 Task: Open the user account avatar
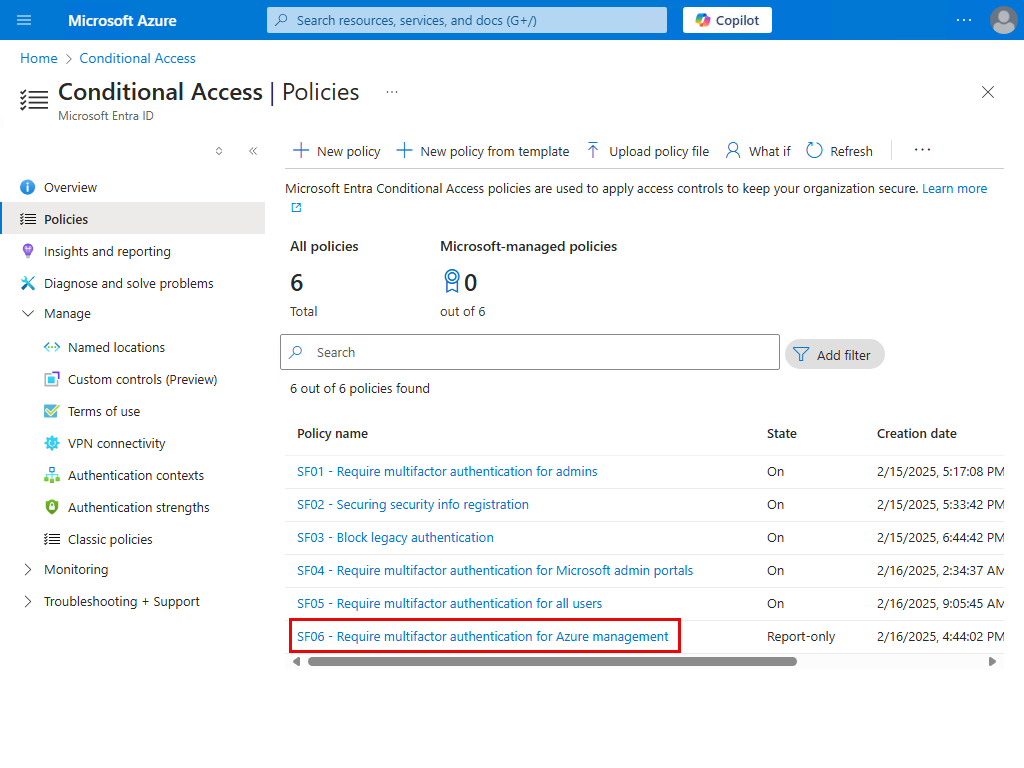pos(1003,20)
